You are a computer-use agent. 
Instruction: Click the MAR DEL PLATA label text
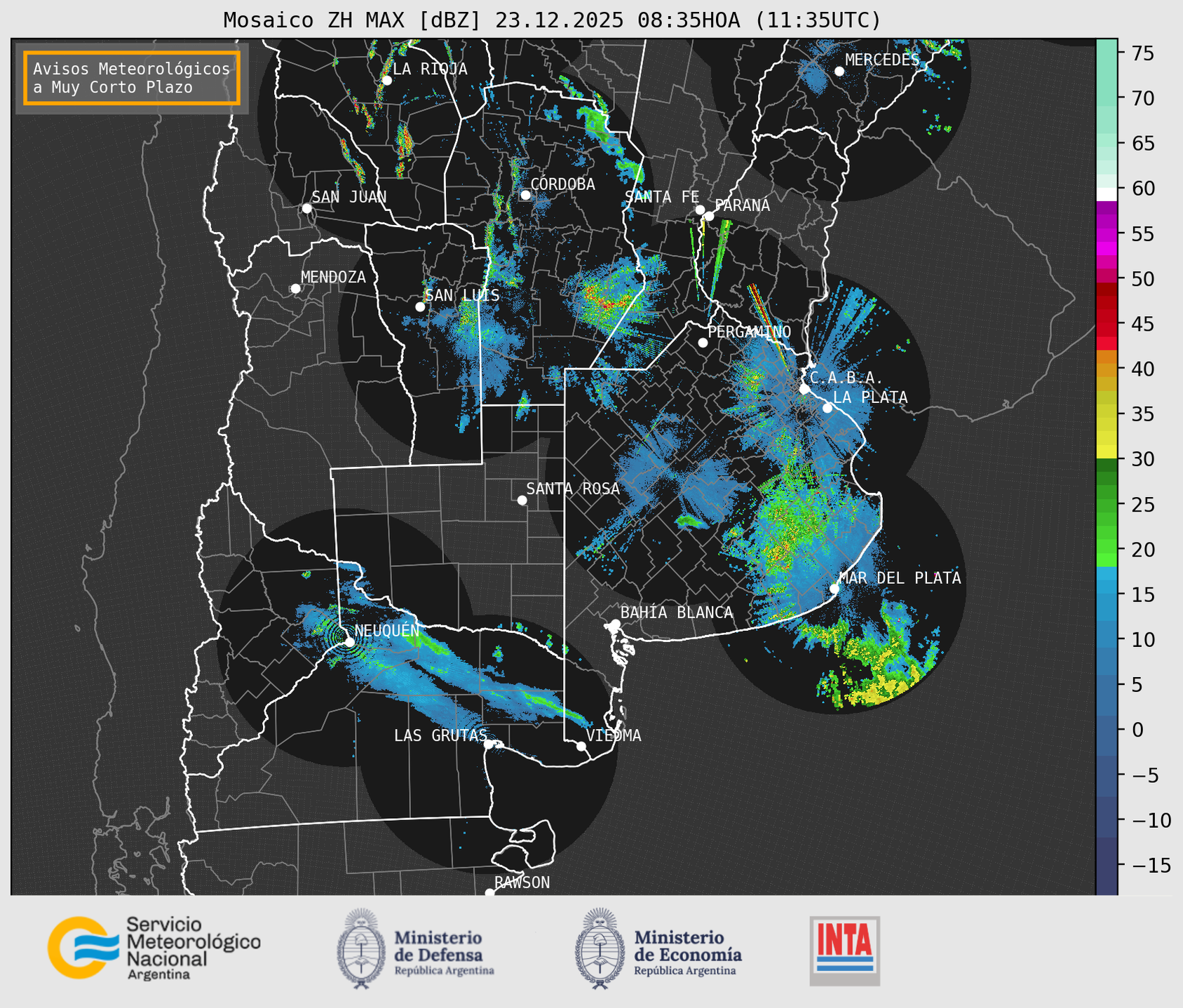(900, 578)
